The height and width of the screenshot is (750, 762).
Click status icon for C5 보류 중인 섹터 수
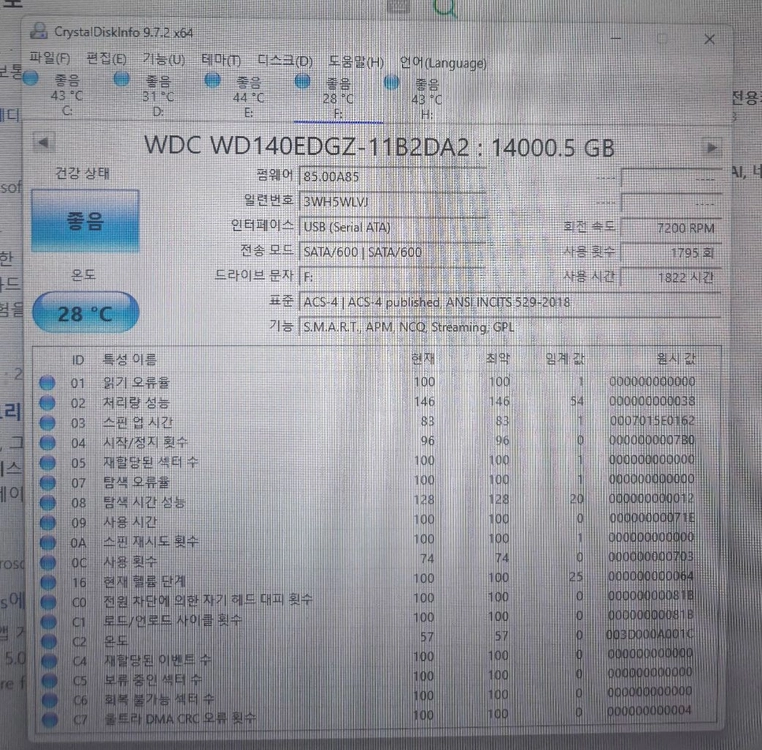pos(49,680)
